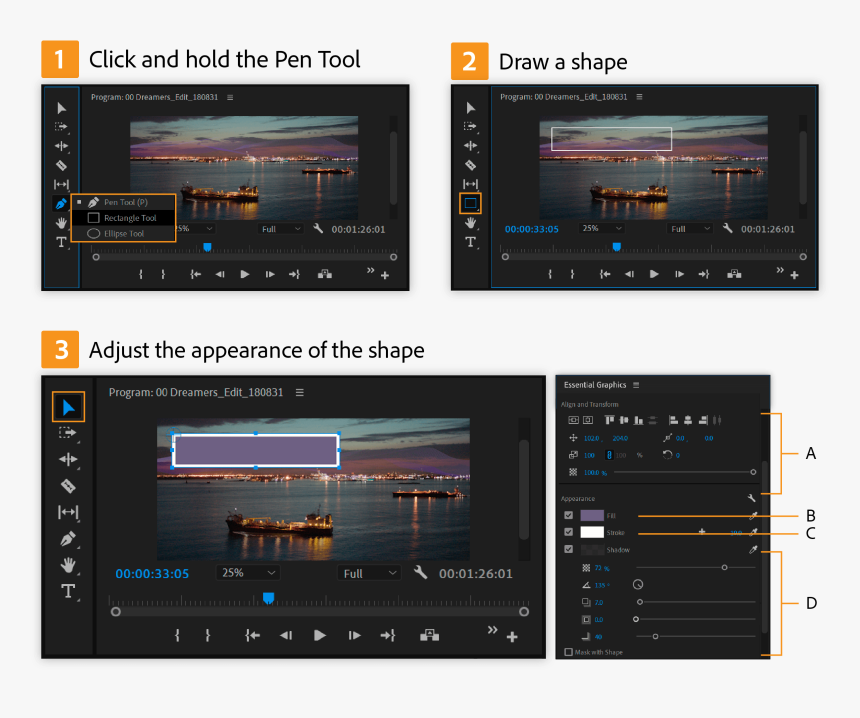This screenshot has width=860, height=718.
Task: Select the Hand tool in step 1 toolbar
Action: [61, 223]
